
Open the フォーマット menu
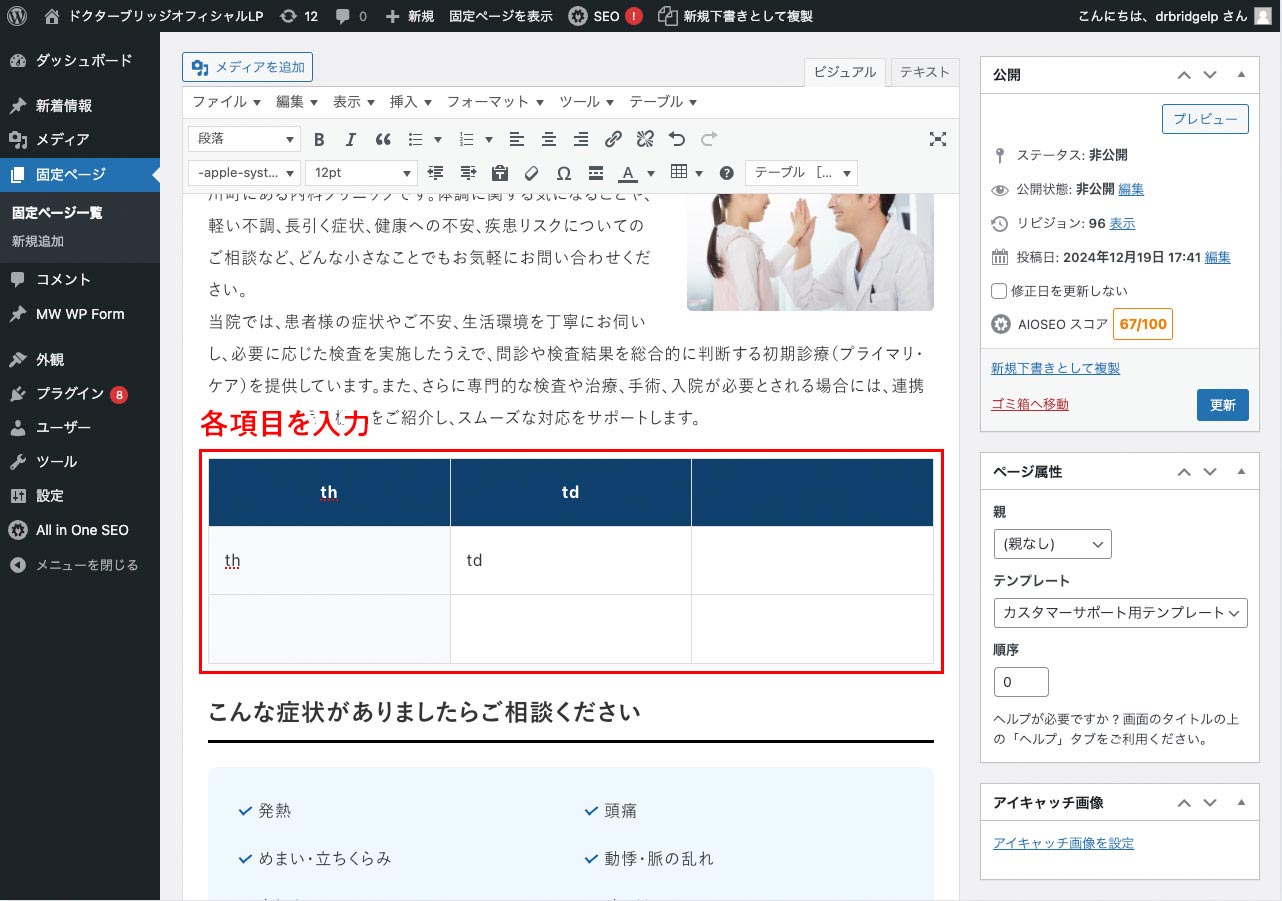click(x=495, y=102)
